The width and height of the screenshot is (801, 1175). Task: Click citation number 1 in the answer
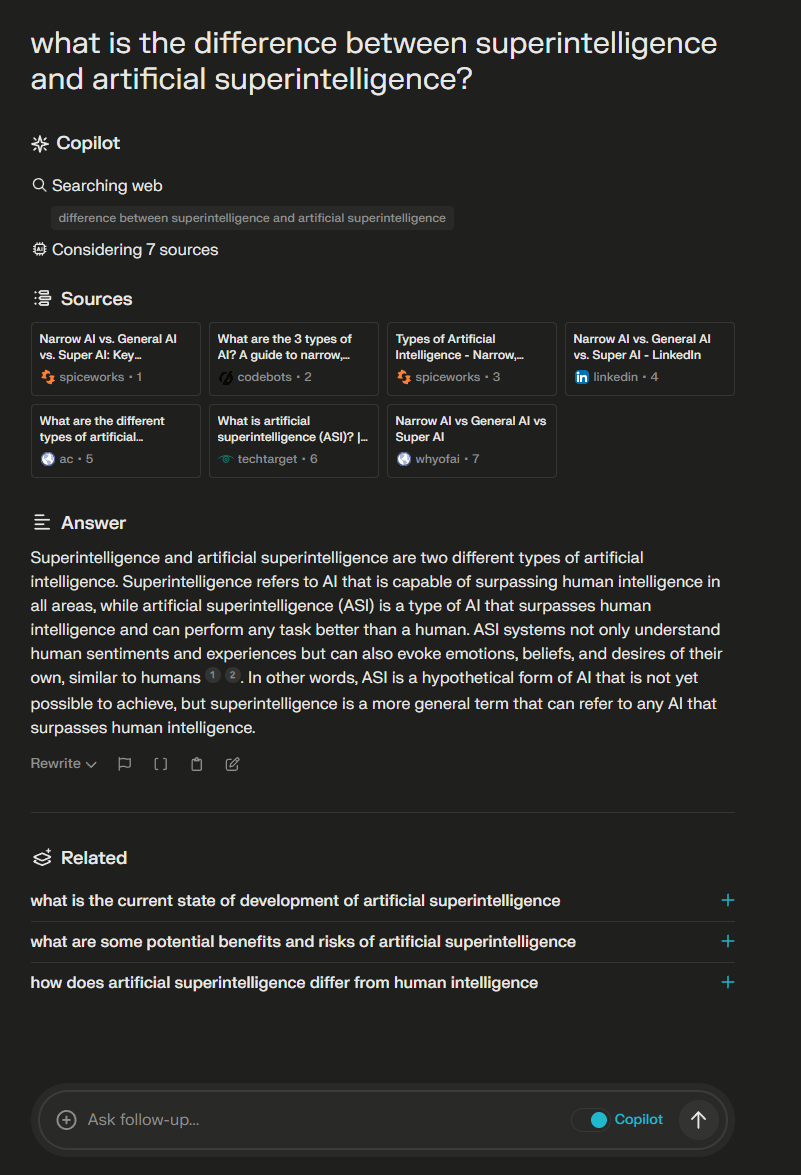pyautogui.click(x=212, y=676)
